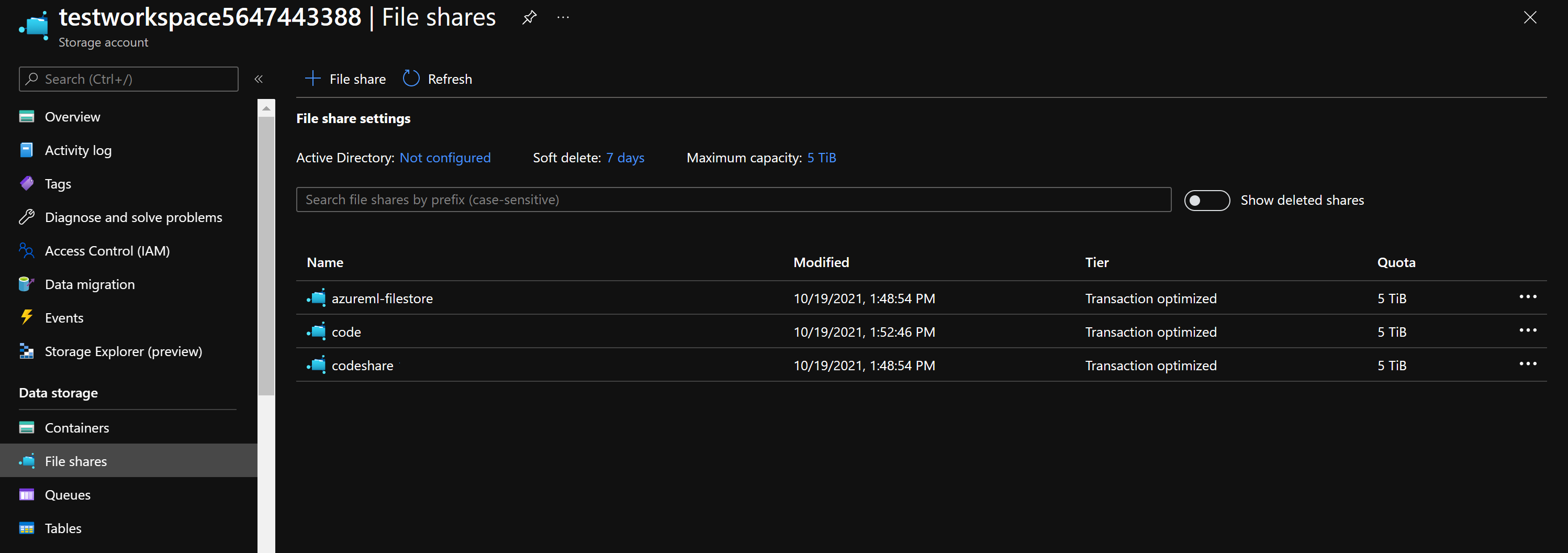Click the storage account icon in header
Image resolution: width=1568 pixels, height=553 pixels.
pos(34,26)
